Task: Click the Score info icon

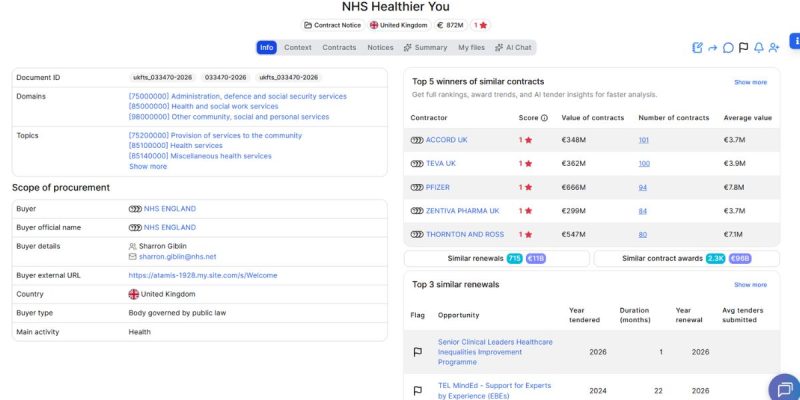Action: [x=544, y=118]
